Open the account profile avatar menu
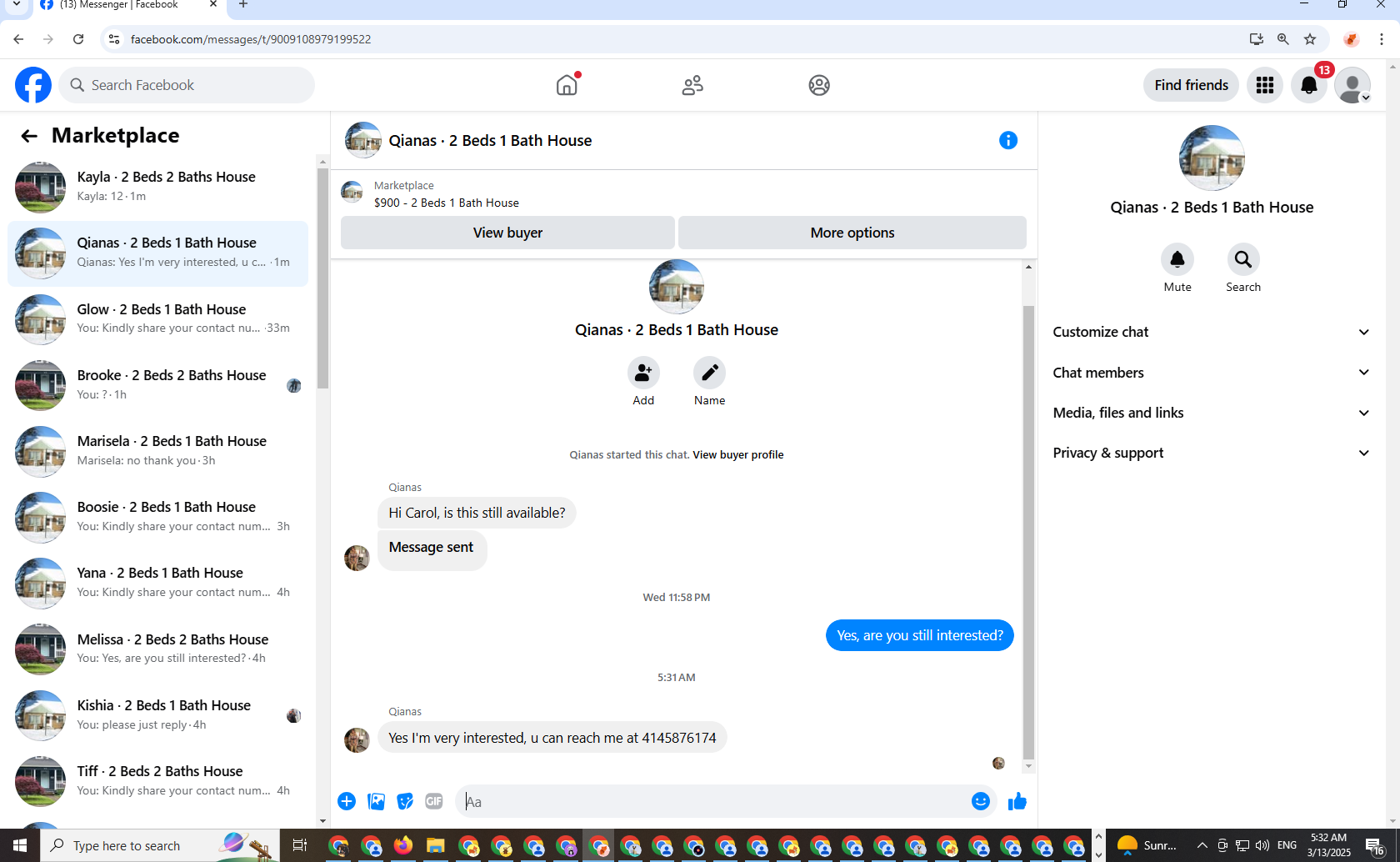This screenshot has width=1400, height=862. click(1352, 85)
